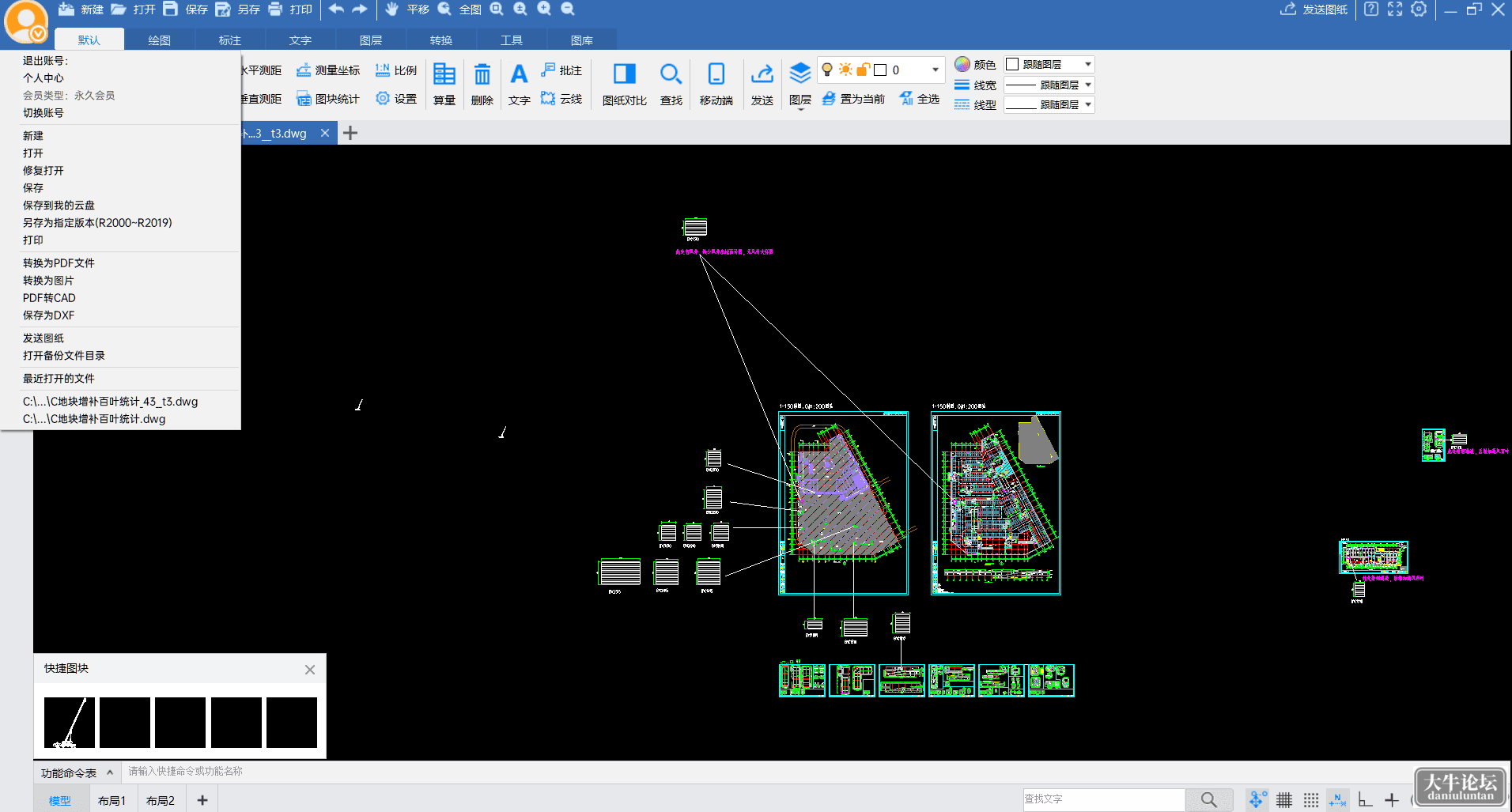Click the 全选 select all icon

(x=919, y=99)
